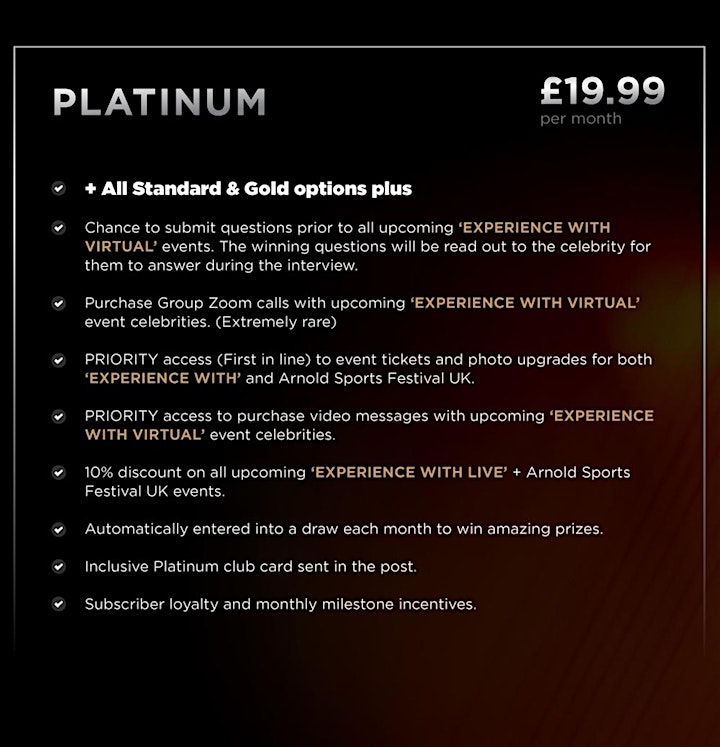Click checkmark beside All Standard & Gold options
The image size is (720, 747).
point(59,189)
